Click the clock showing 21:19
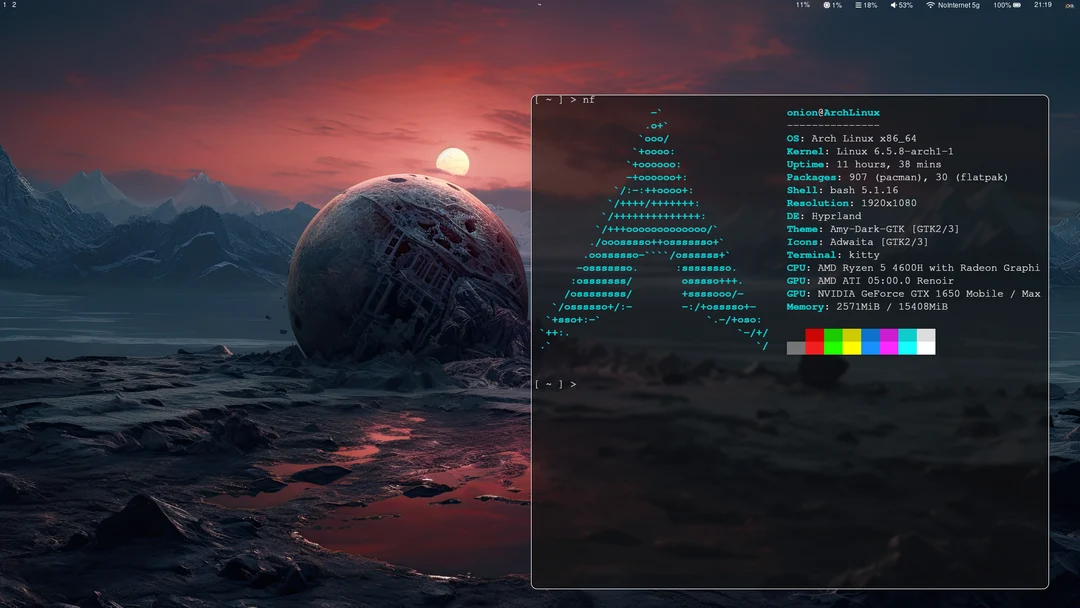 1045,5
